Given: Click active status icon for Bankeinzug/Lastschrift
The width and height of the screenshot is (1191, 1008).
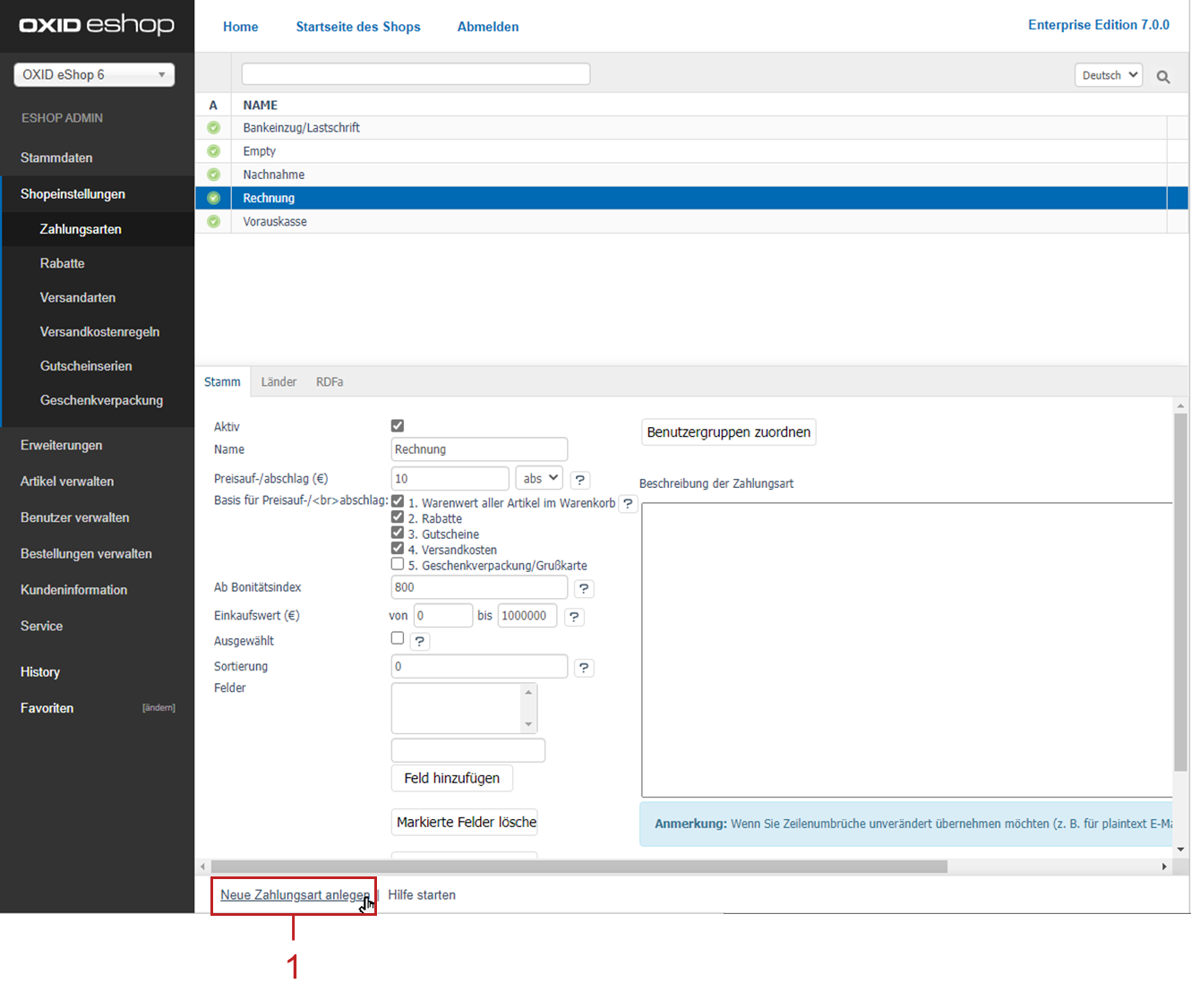Looking at the screenshot, I should tap(213, 128).
